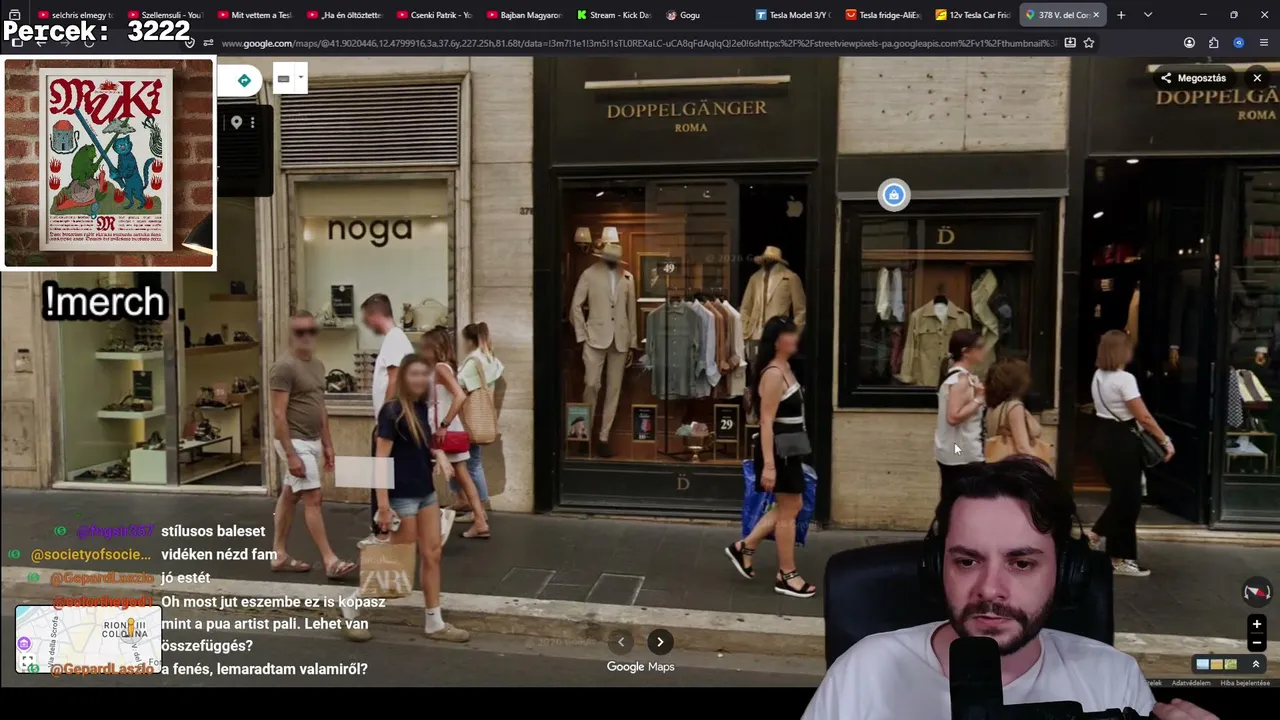Close the active '378 V. del Cor' tab
The image size is (1280, 720).
(1096, 15)
